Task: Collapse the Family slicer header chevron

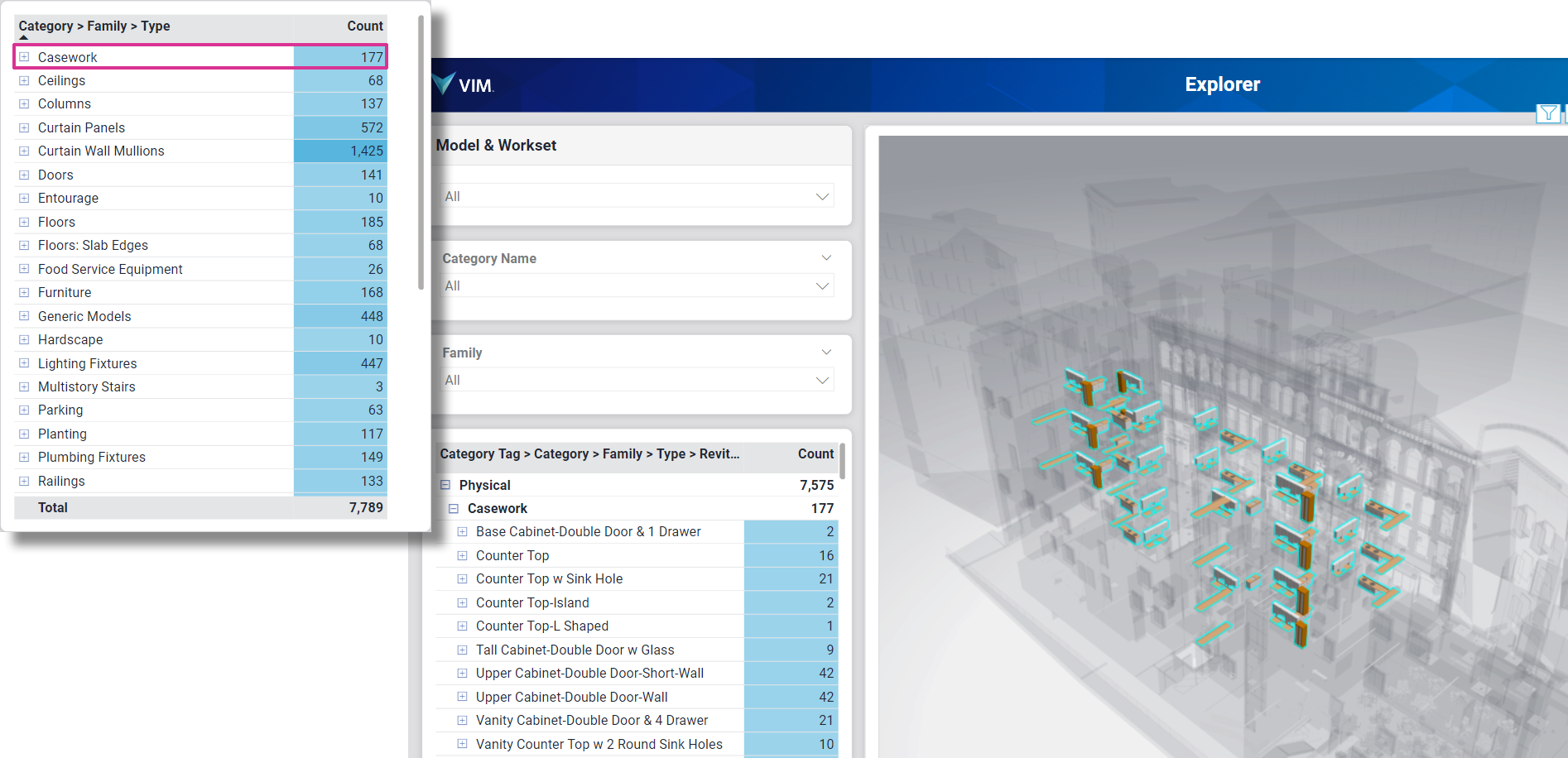Action: tap(825, 353)
